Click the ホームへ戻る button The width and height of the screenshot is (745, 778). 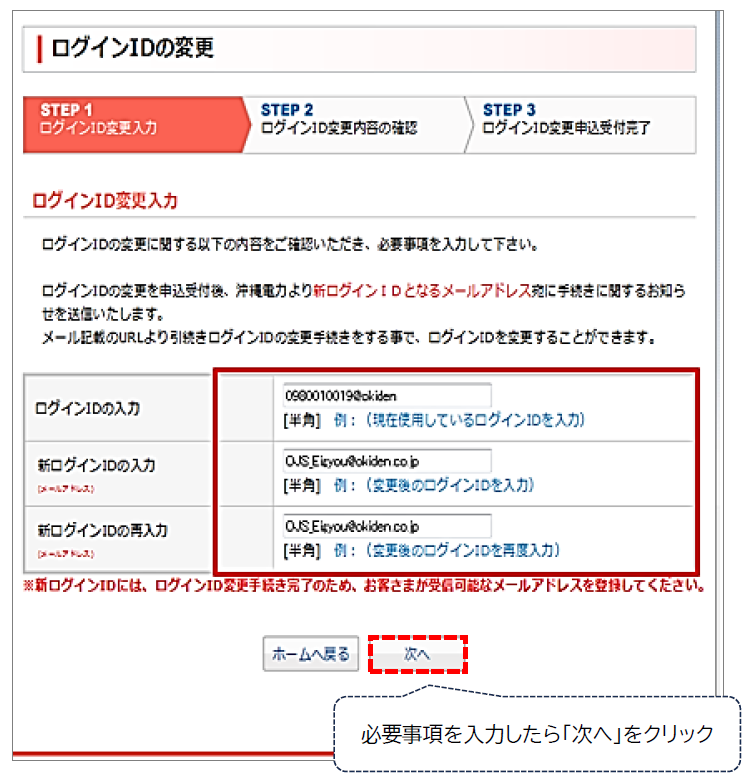coord(311,654)
